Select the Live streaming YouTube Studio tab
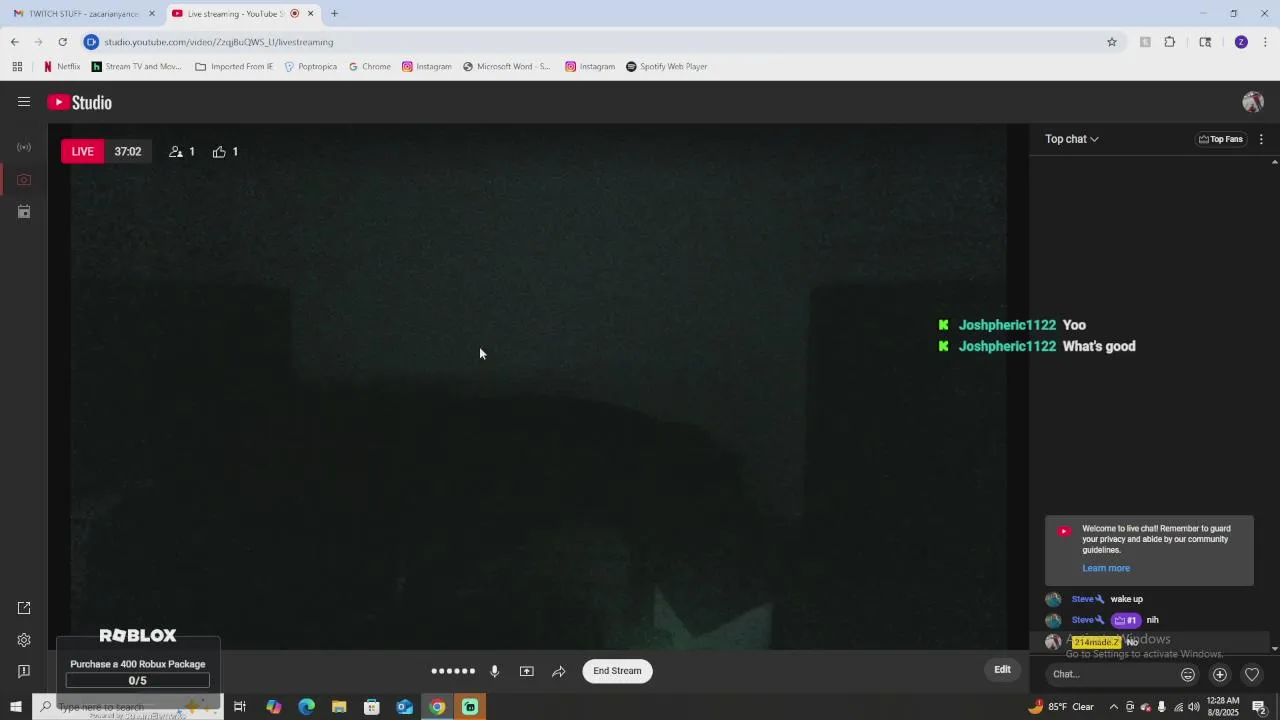Viewport: 1280px width, 720px height. (x=237, y=14)
